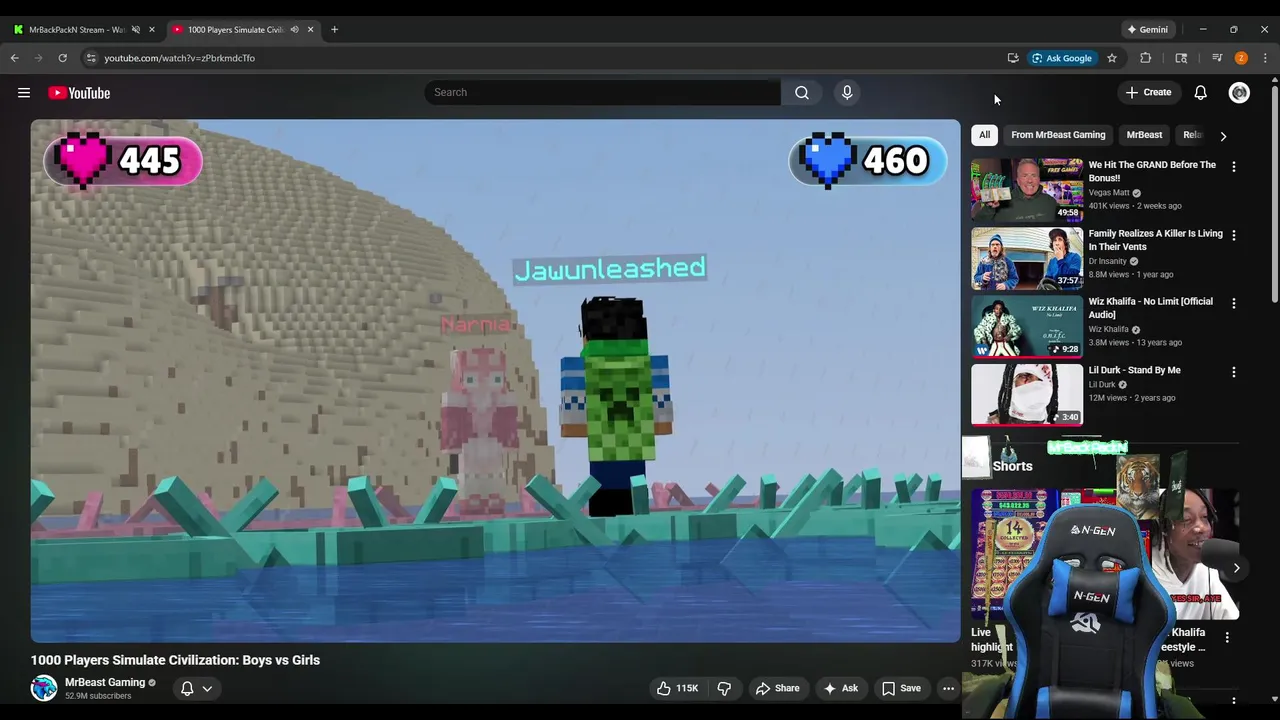Open We Hit The GRAND video title
1280x720 pixels.
1152,171
